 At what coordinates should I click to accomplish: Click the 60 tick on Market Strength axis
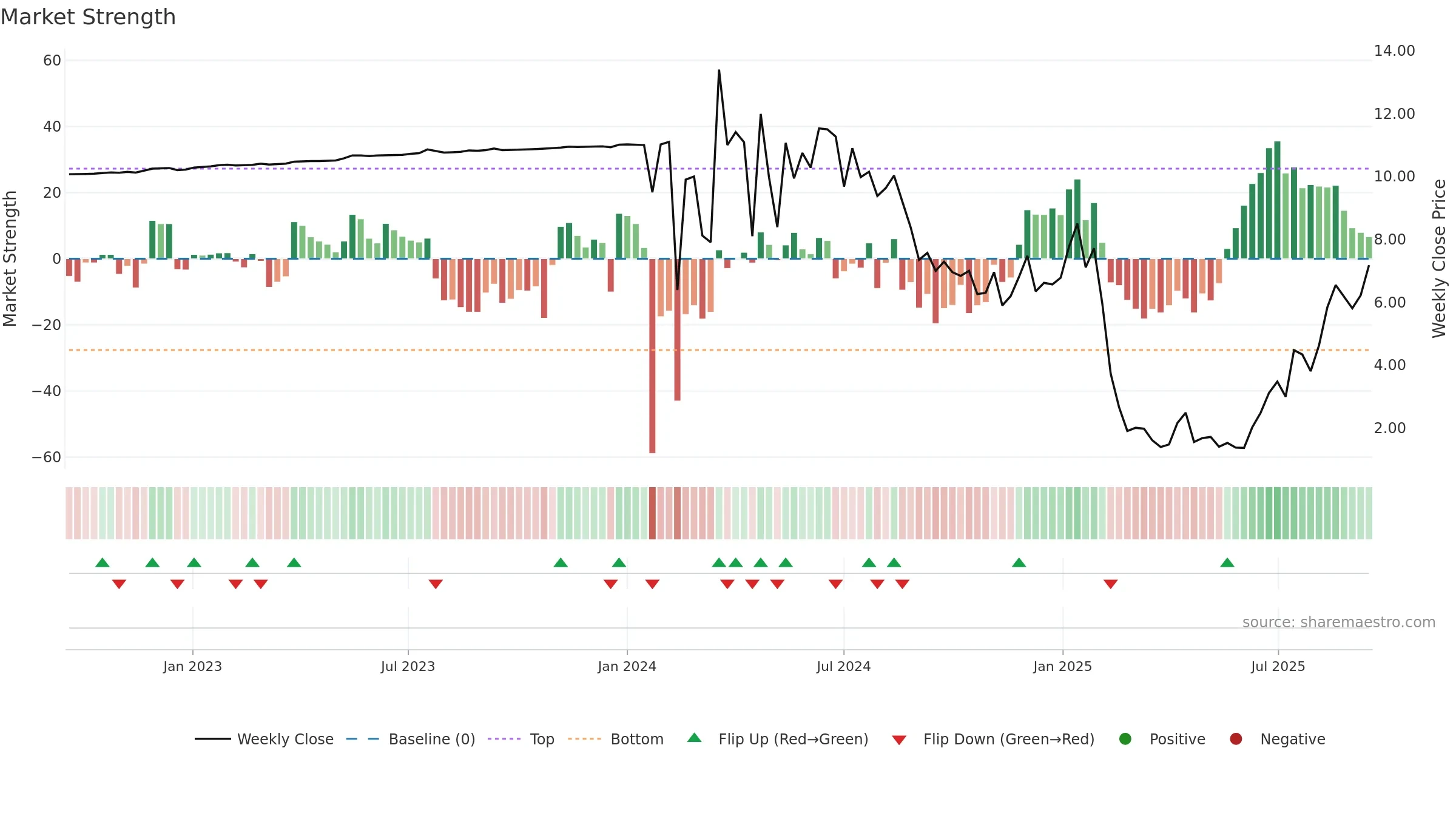click(52, 61)
